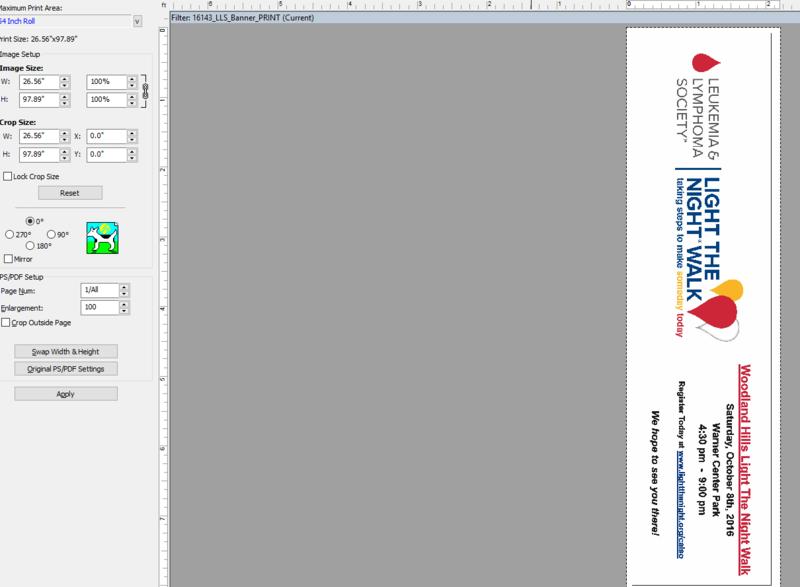Viewport: 800px width, 587px height.
Task: Increase Enlargement with up arrow
Action: click(124, 304)
